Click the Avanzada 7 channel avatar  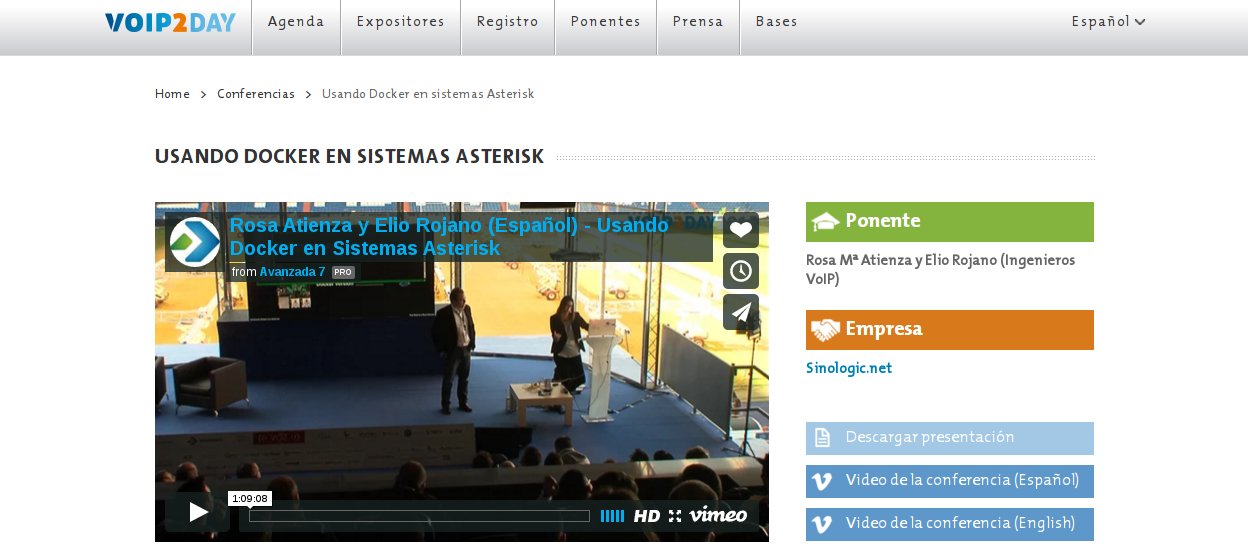coord(195,242)
